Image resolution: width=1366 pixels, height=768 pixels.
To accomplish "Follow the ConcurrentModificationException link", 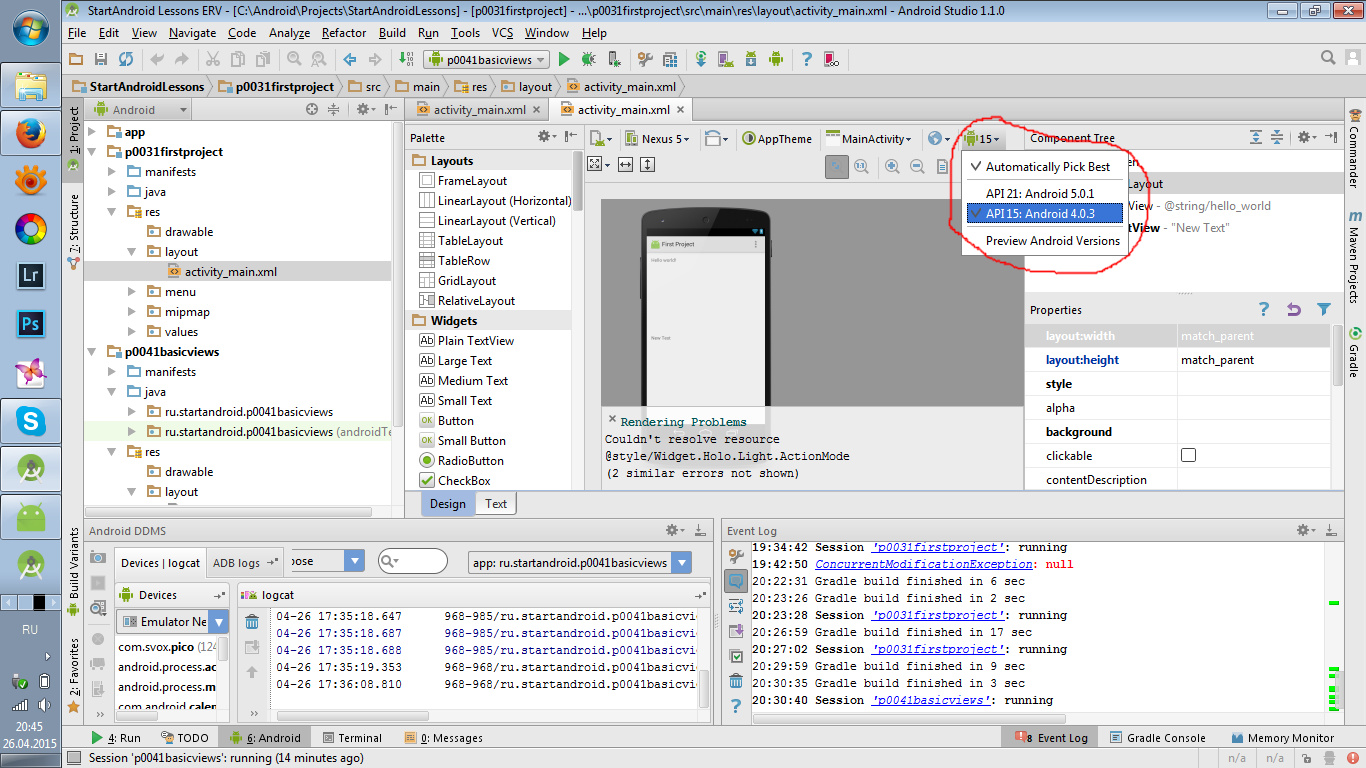I will (x=921, y=564).
